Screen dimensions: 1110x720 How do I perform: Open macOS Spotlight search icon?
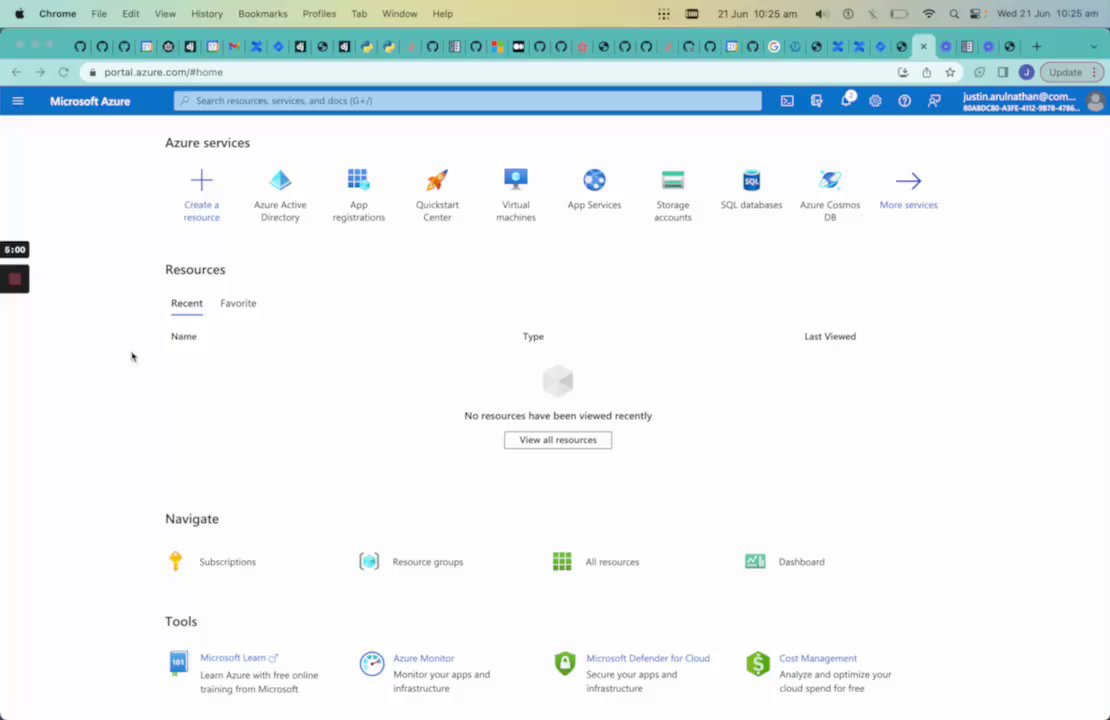coord(954,13)
